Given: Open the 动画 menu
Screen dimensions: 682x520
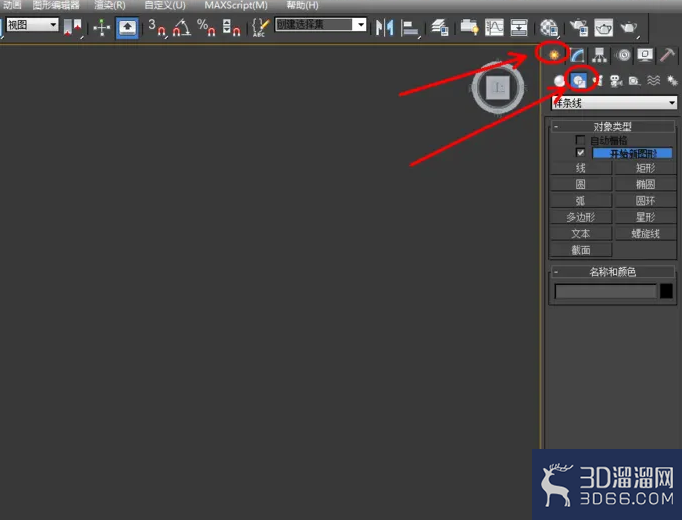Looking at the screenshot, I should click(12, 5).
